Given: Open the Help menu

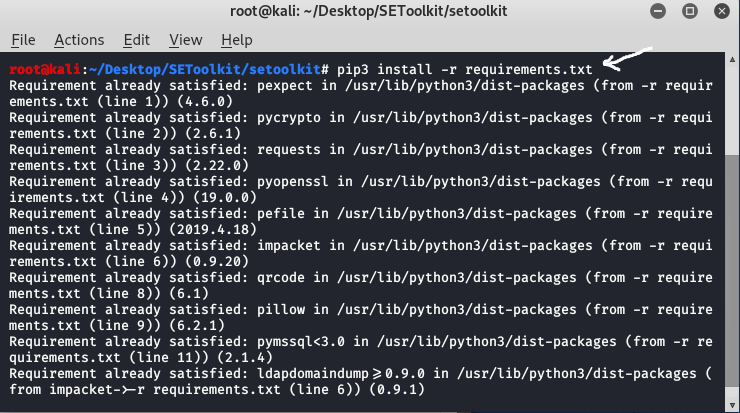Looking at the screenshot, I should click(x=236, y=40).
